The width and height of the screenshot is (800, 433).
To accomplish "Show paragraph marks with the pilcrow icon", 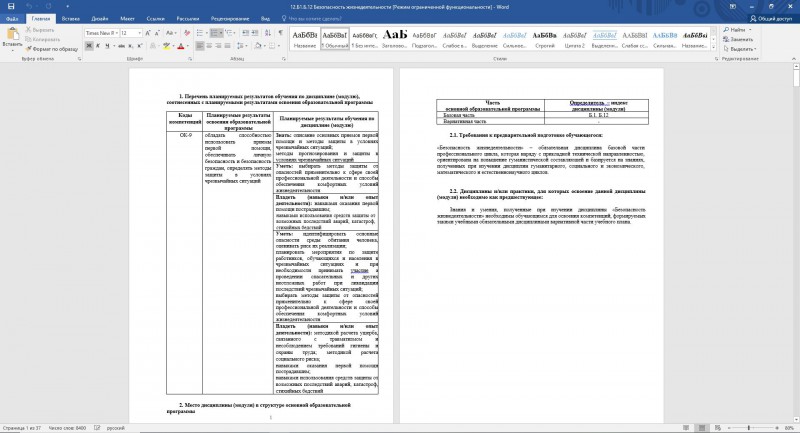I will 281,33.
